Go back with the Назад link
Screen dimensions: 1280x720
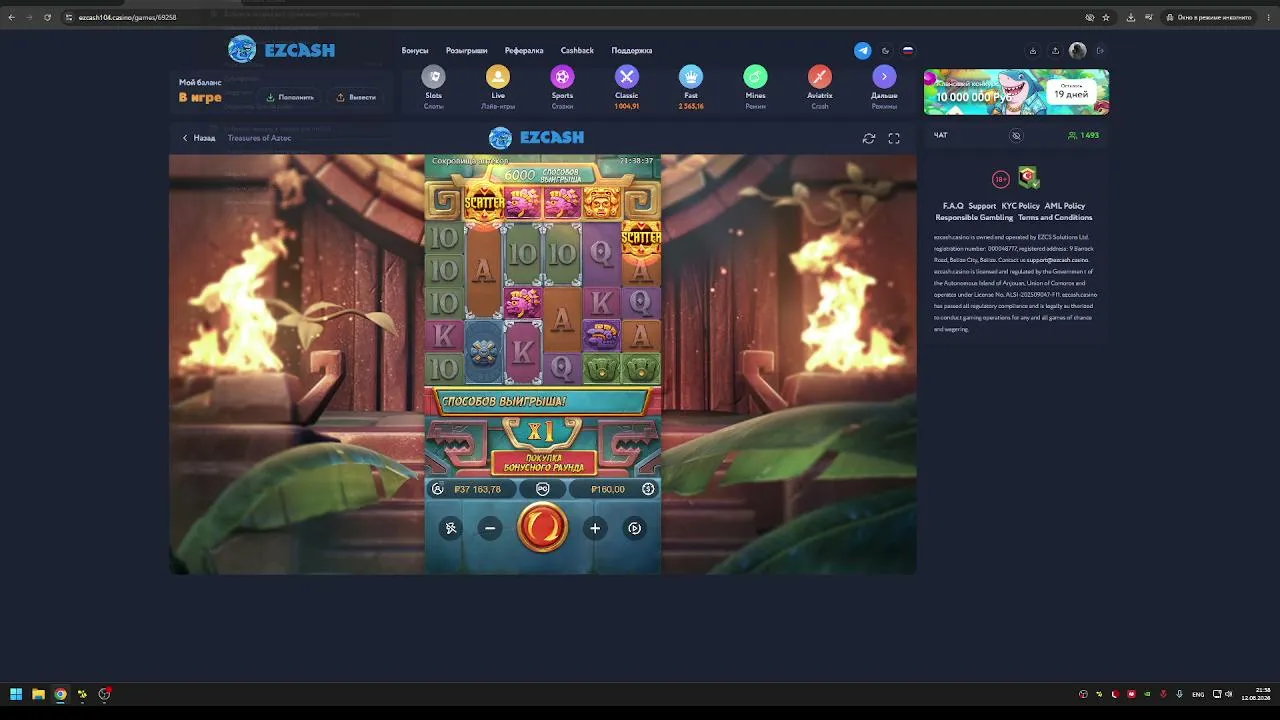pos(199,138)
